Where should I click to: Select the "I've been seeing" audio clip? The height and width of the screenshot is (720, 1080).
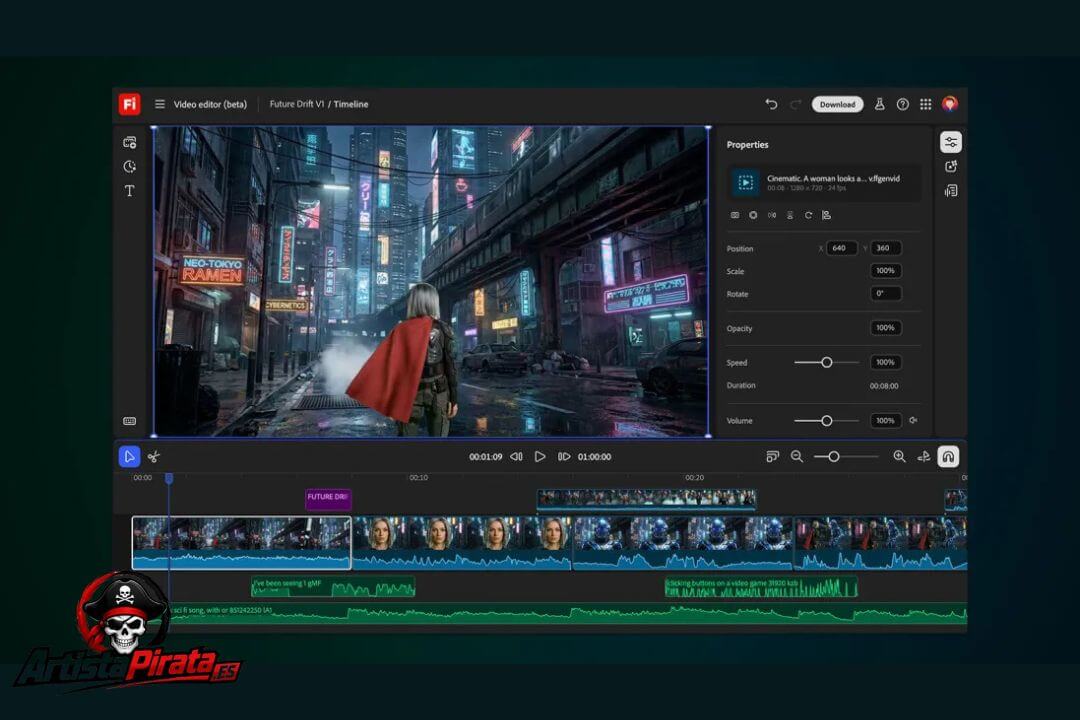pyautogui.click(x=333, y=587)
